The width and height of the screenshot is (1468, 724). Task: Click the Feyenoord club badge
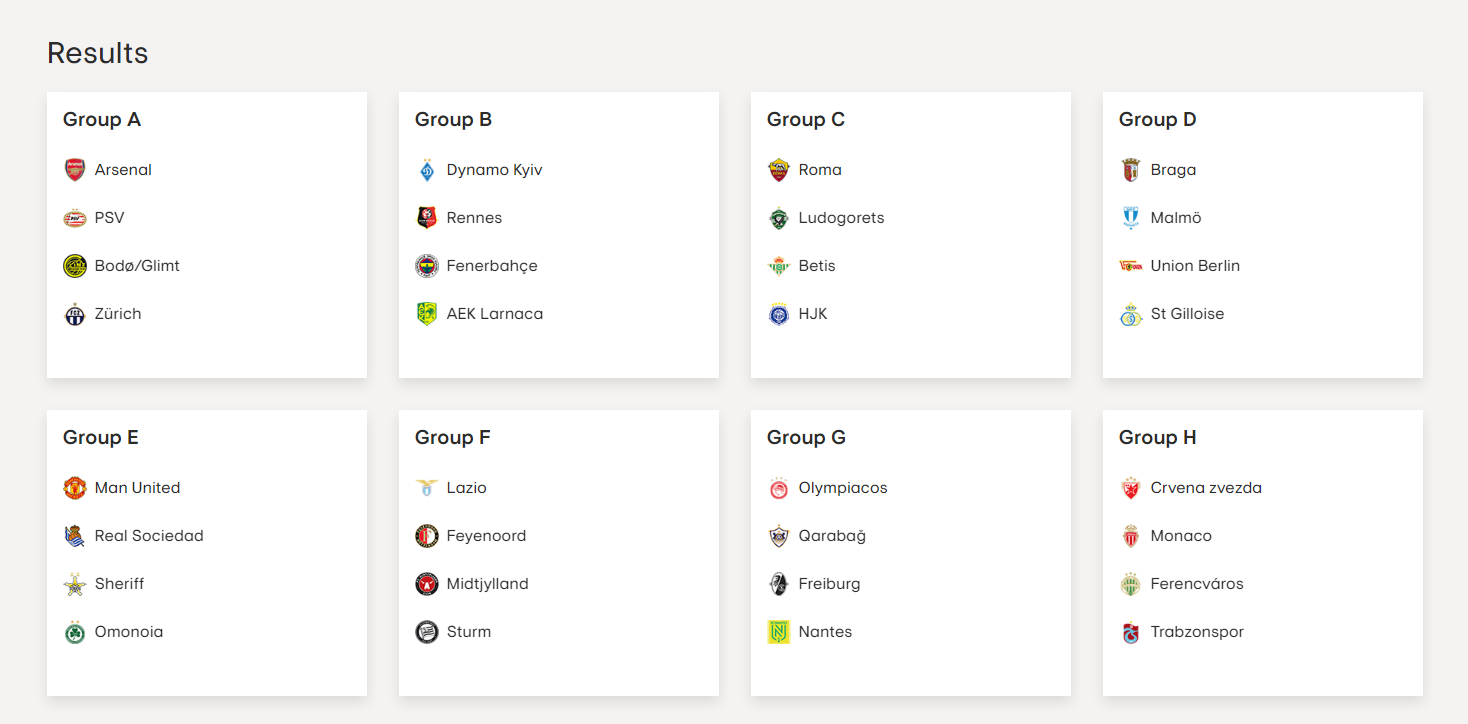[x=427, y=536]
